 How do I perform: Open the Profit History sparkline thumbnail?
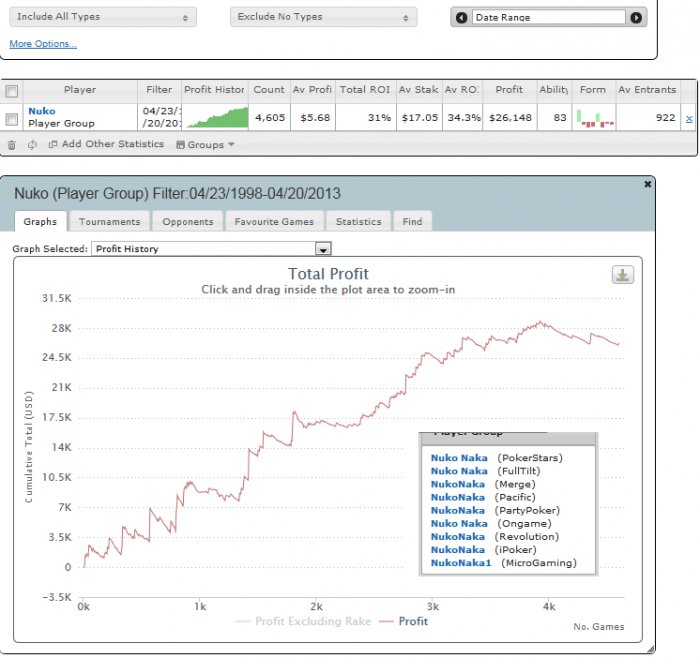click(x=216, y=118)
